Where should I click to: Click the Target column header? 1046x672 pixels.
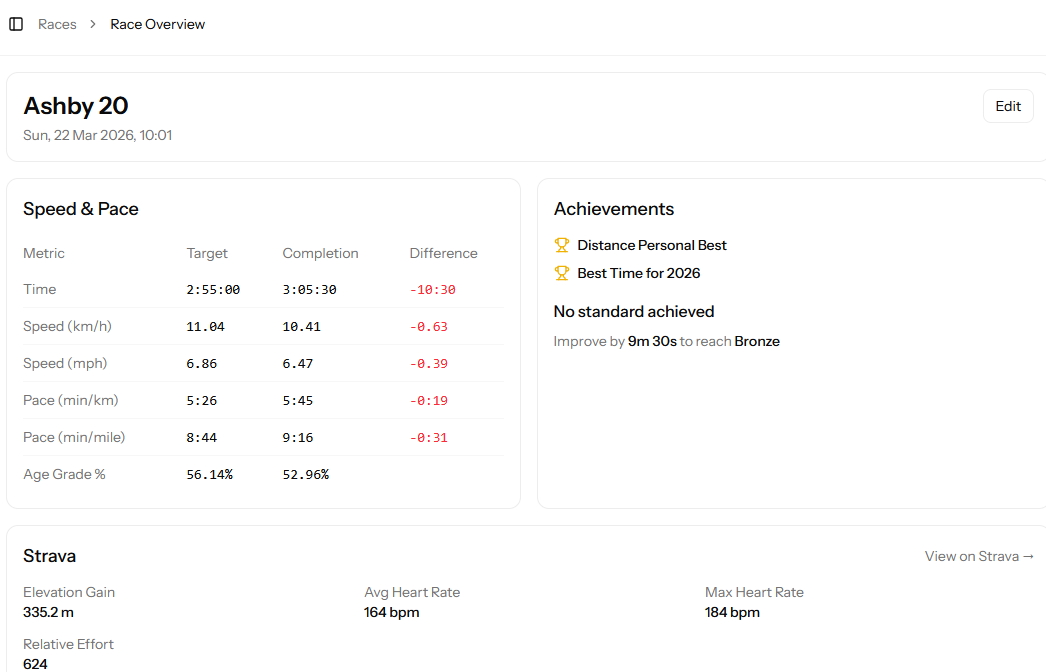coord(207,253)
